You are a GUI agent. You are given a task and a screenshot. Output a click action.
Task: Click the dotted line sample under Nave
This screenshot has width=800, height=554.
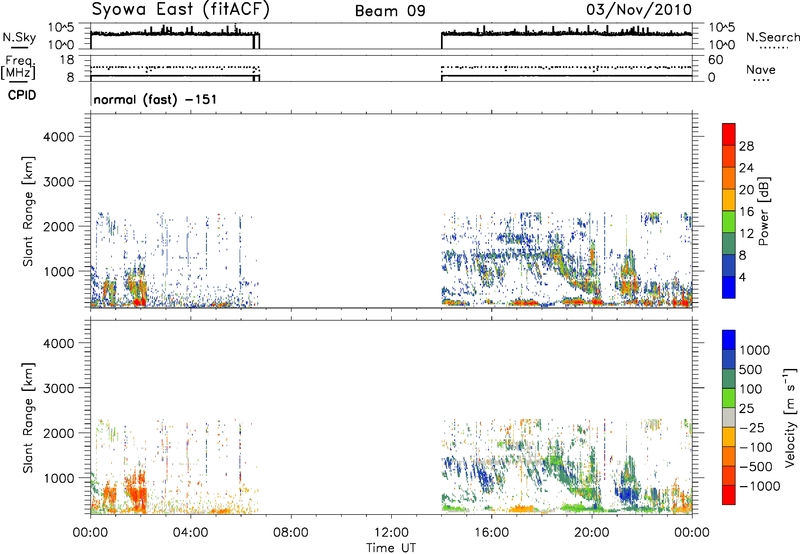pyautogui.click(x=761, y=80)
